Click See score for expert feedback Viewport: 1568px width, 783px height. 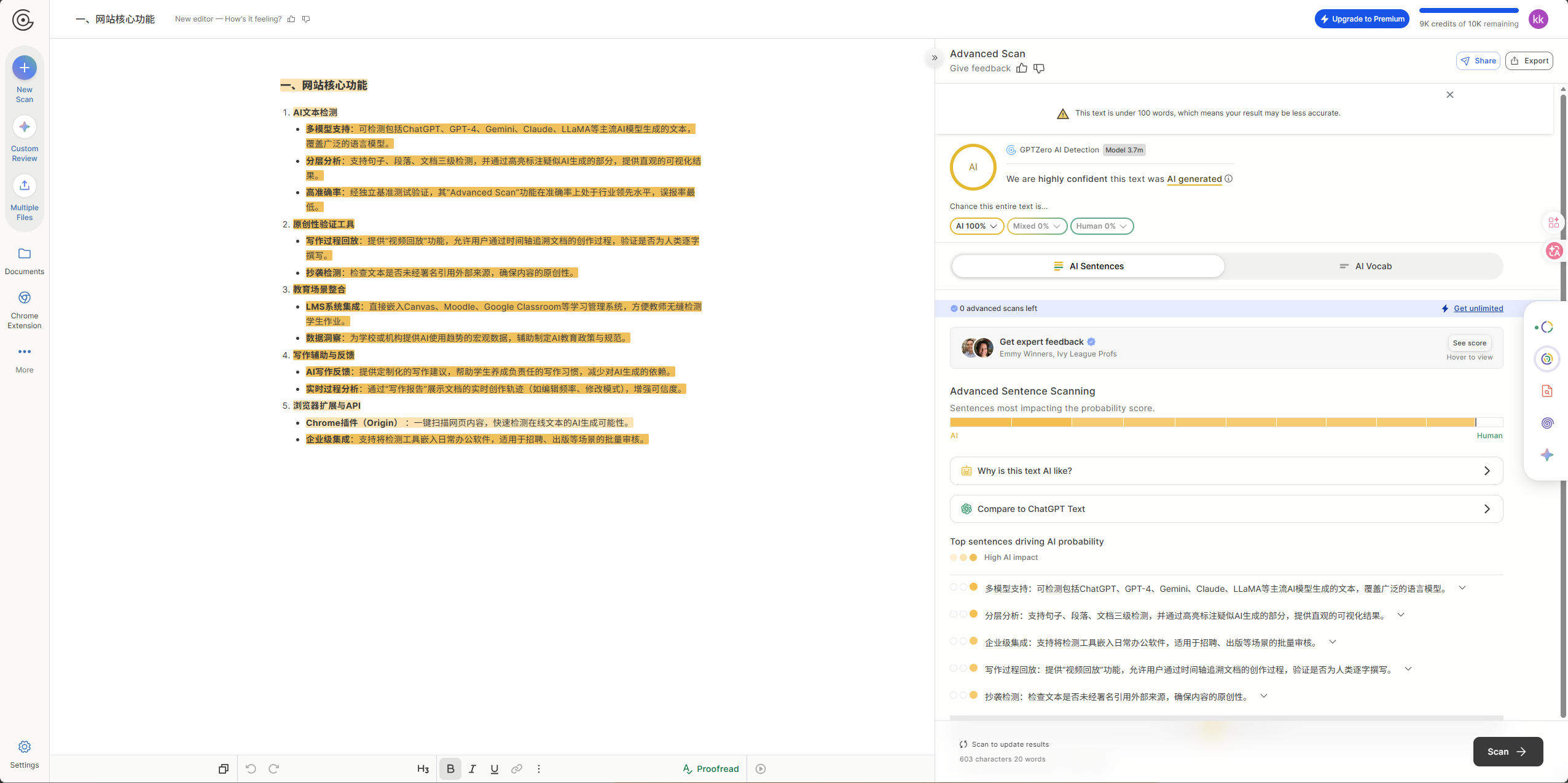point(1470,343)
